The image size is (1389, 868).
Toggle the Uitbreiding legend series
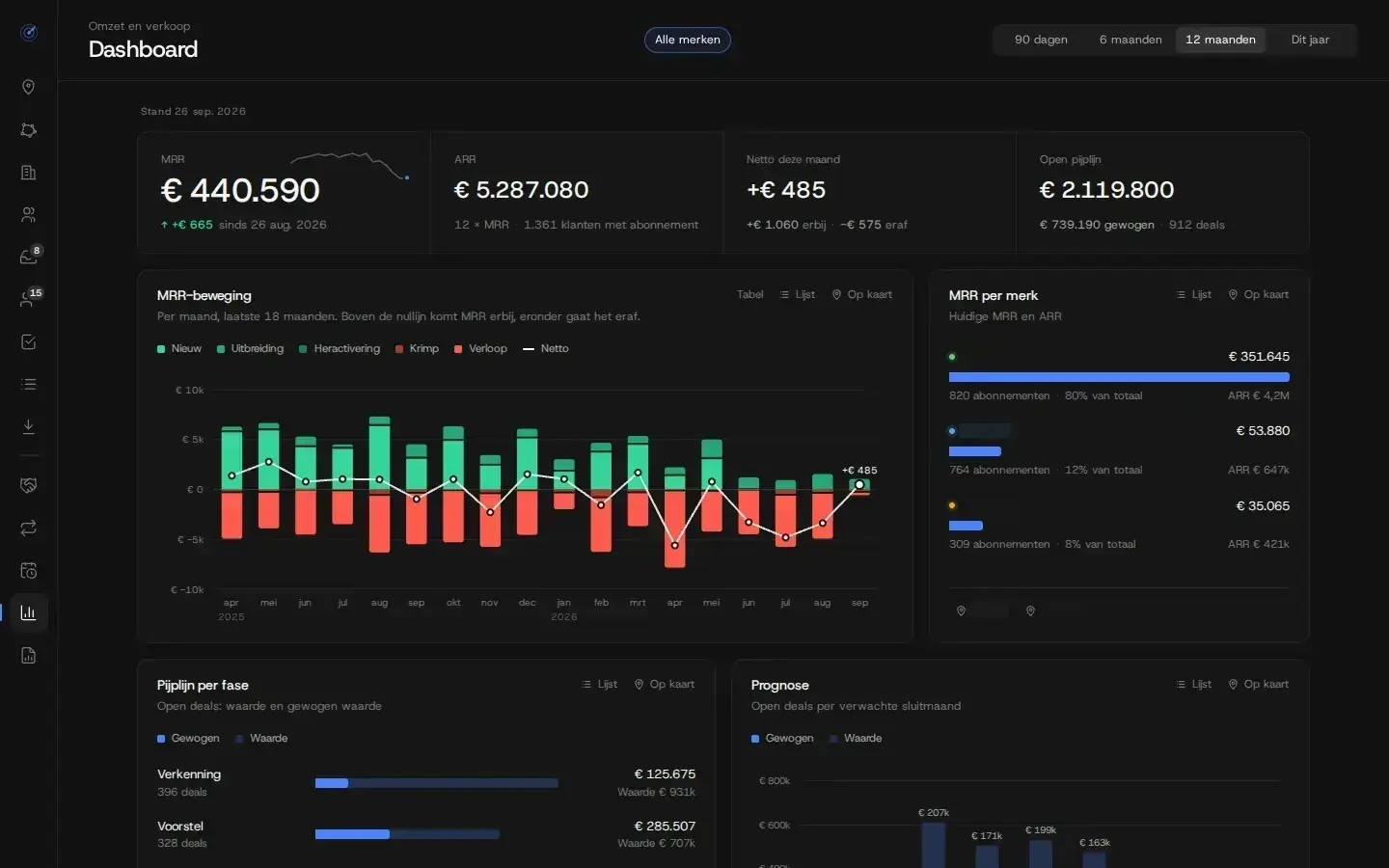pyautogui.click(x=251, y=348)
